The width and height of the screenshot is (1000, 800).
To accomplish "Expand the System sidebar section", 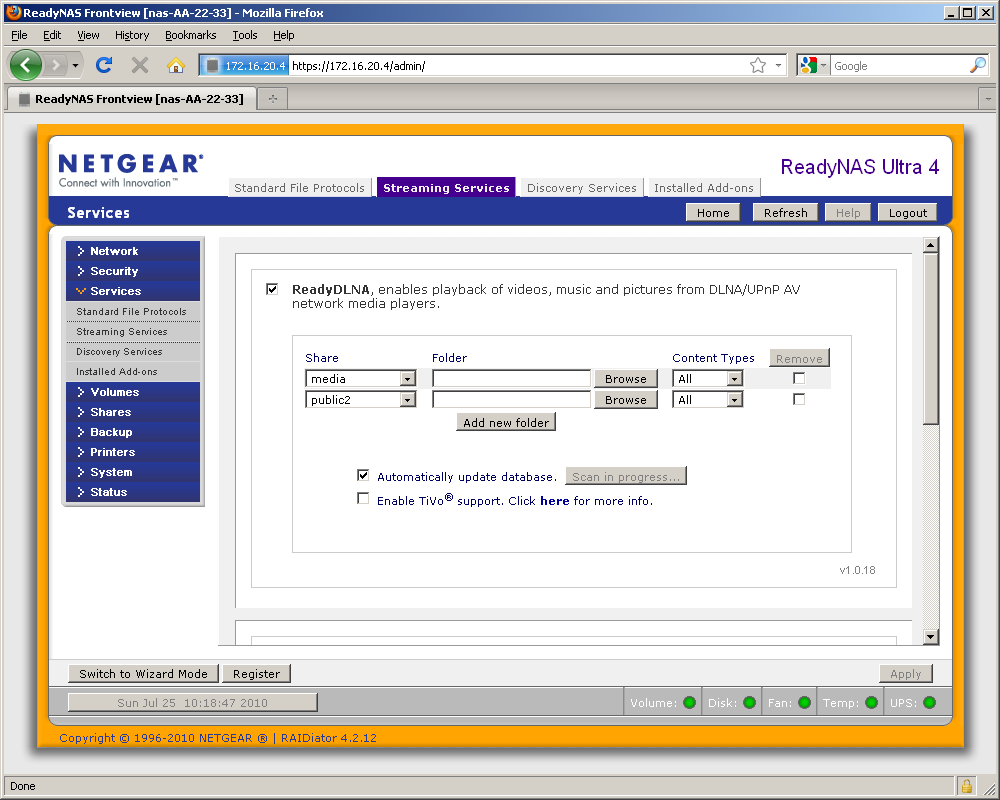I will [133, 471].
